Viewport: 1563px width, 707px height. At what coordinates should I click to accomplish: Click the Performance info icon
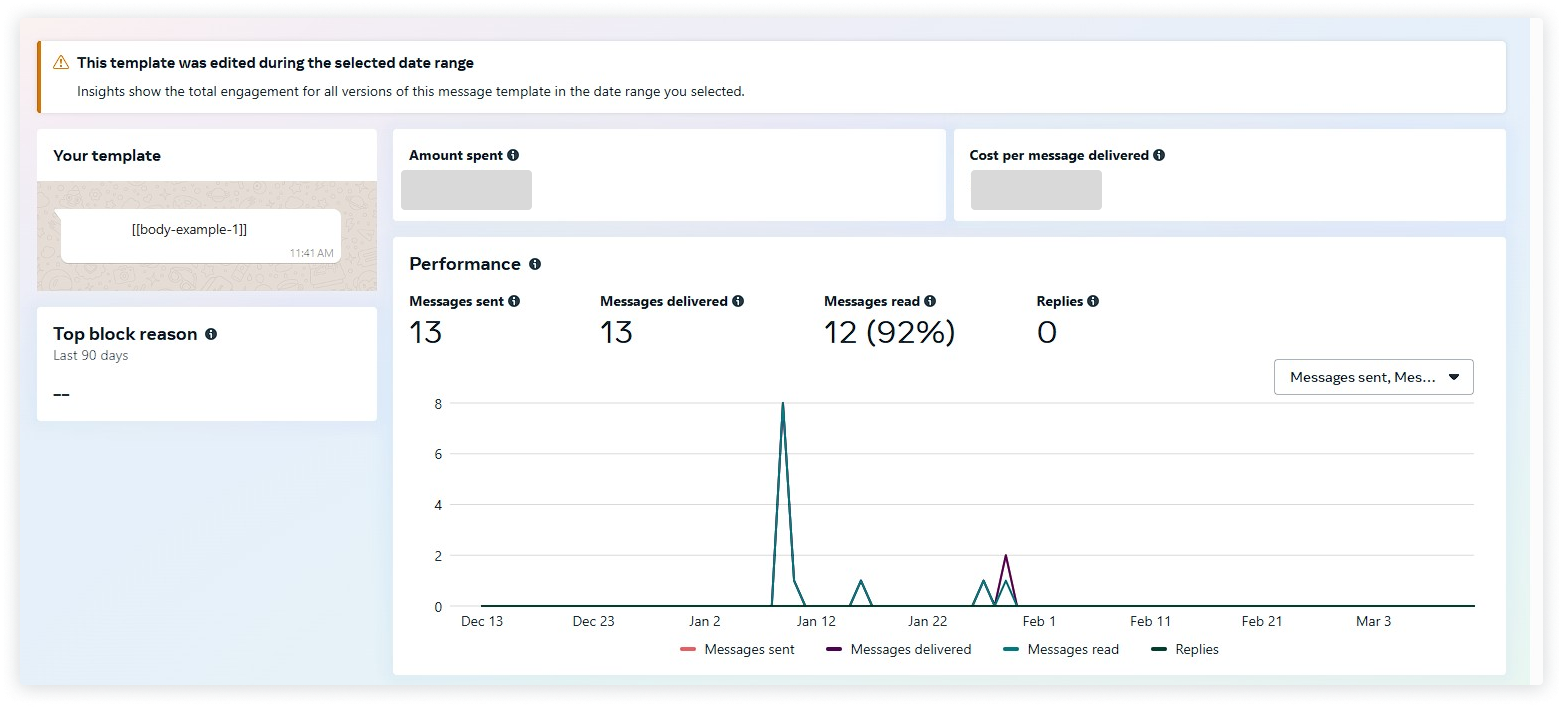(x=535, y=265)
